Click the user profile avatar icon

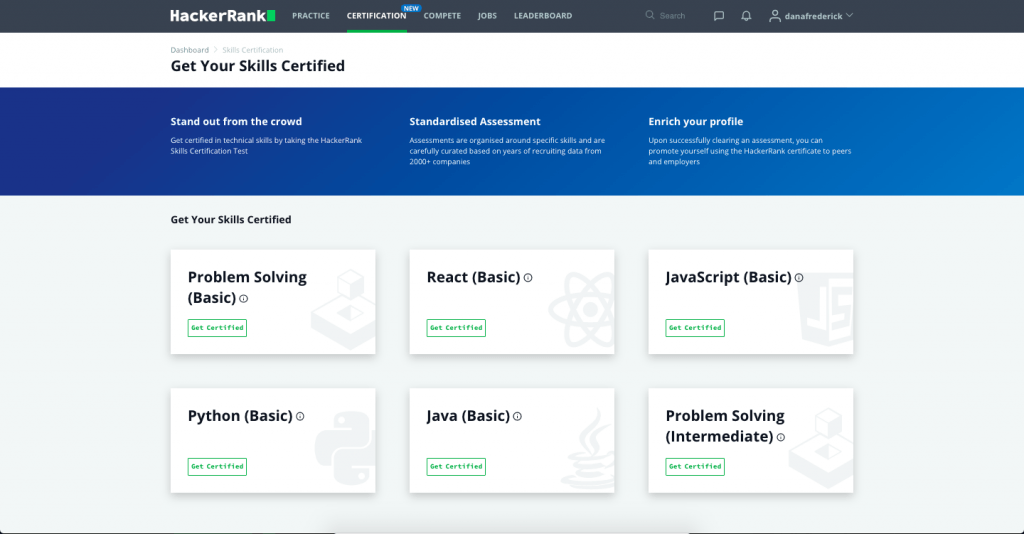tap(775, 16)
